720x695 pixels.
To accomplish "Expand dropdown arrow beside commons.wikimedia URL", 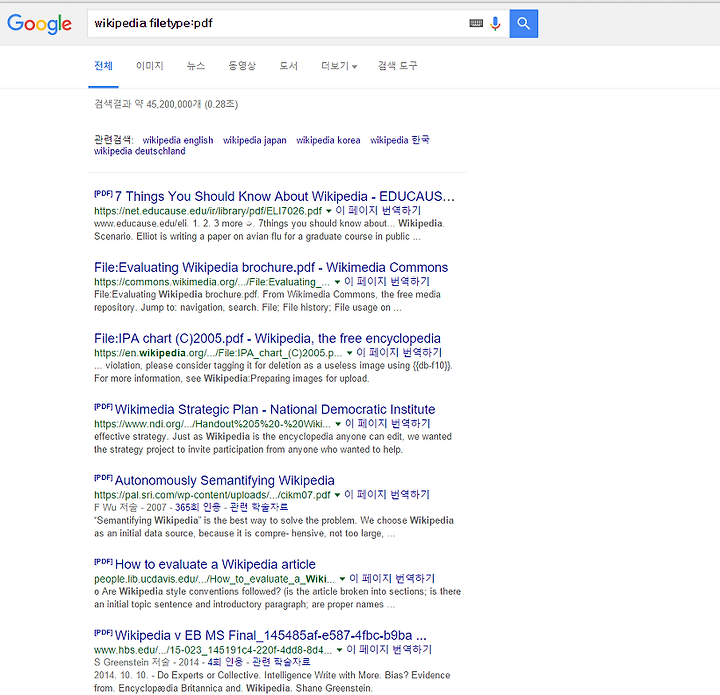I will tap(337, 282).
